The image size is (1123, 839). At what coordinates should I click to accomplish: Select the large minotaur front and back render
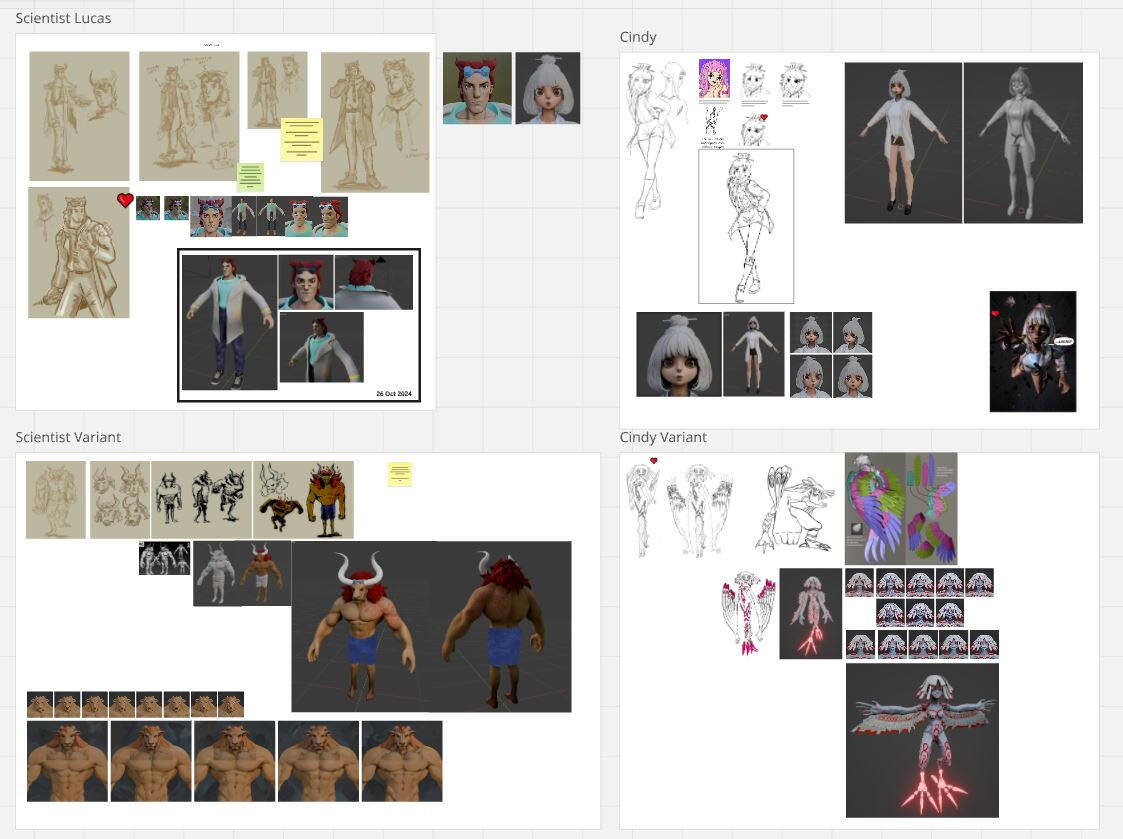[431, 627]
